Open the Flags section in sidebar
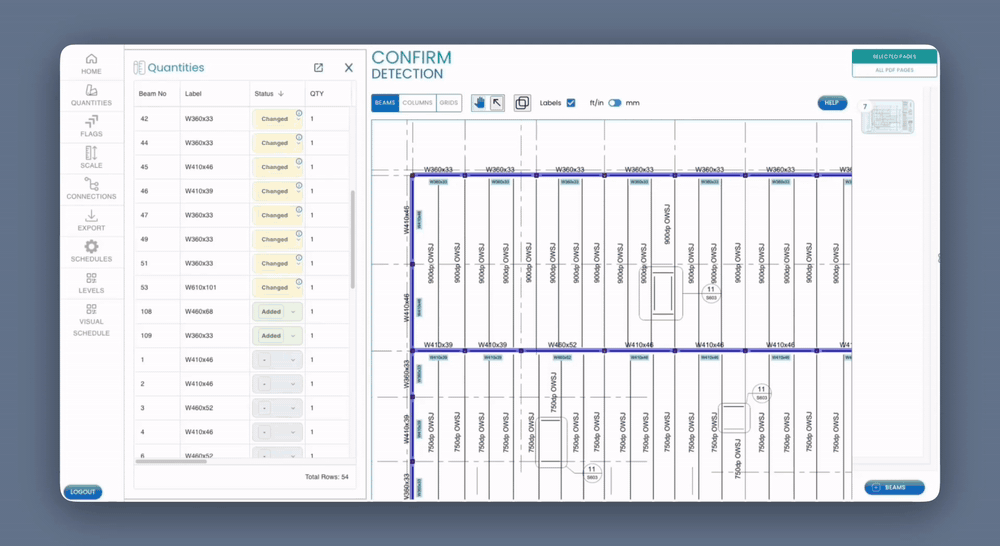This screenshot has height=546, width=1000. click(91, 126)
